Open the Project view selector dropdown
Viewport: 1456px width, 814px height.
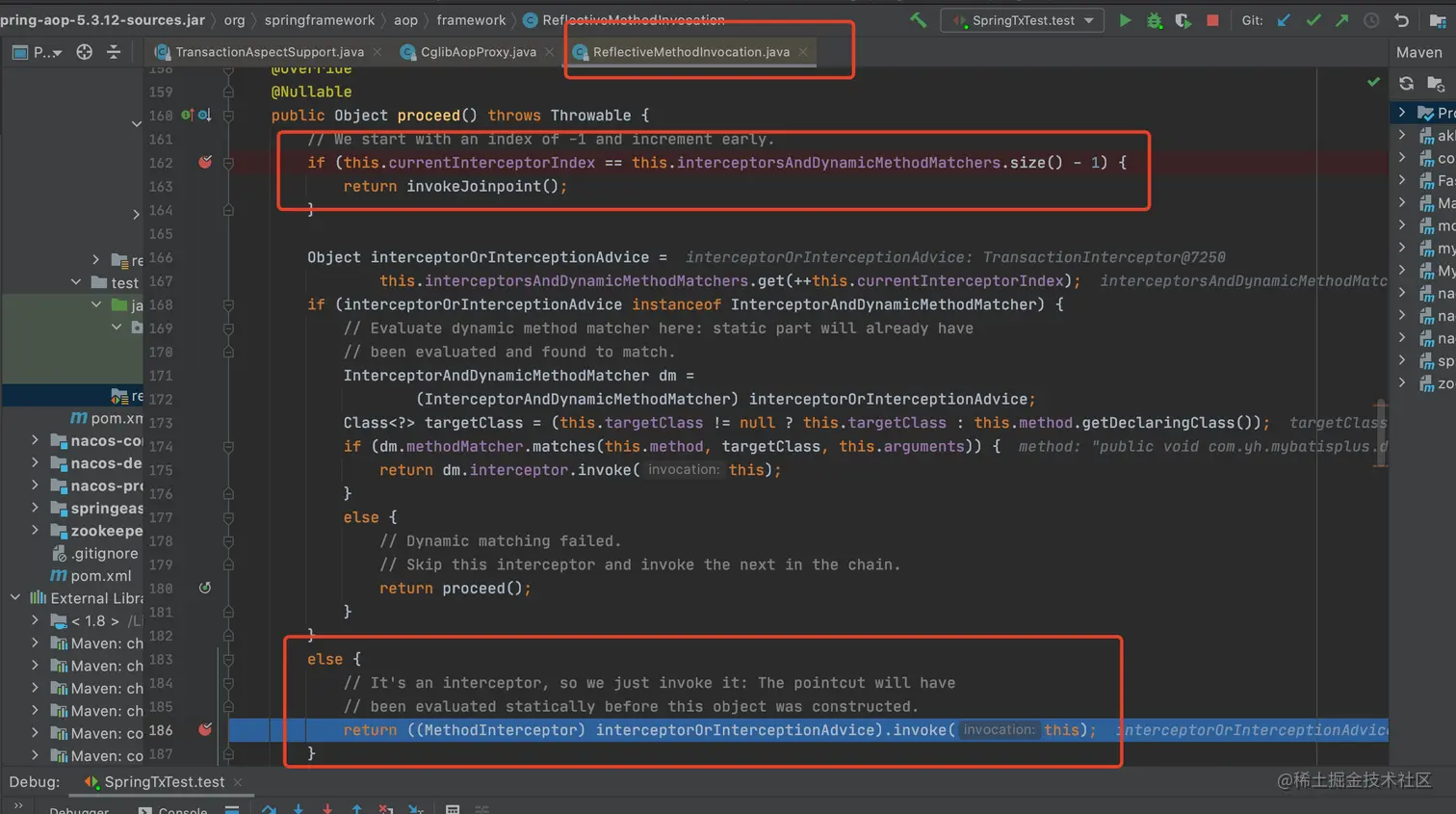[37, 52]
